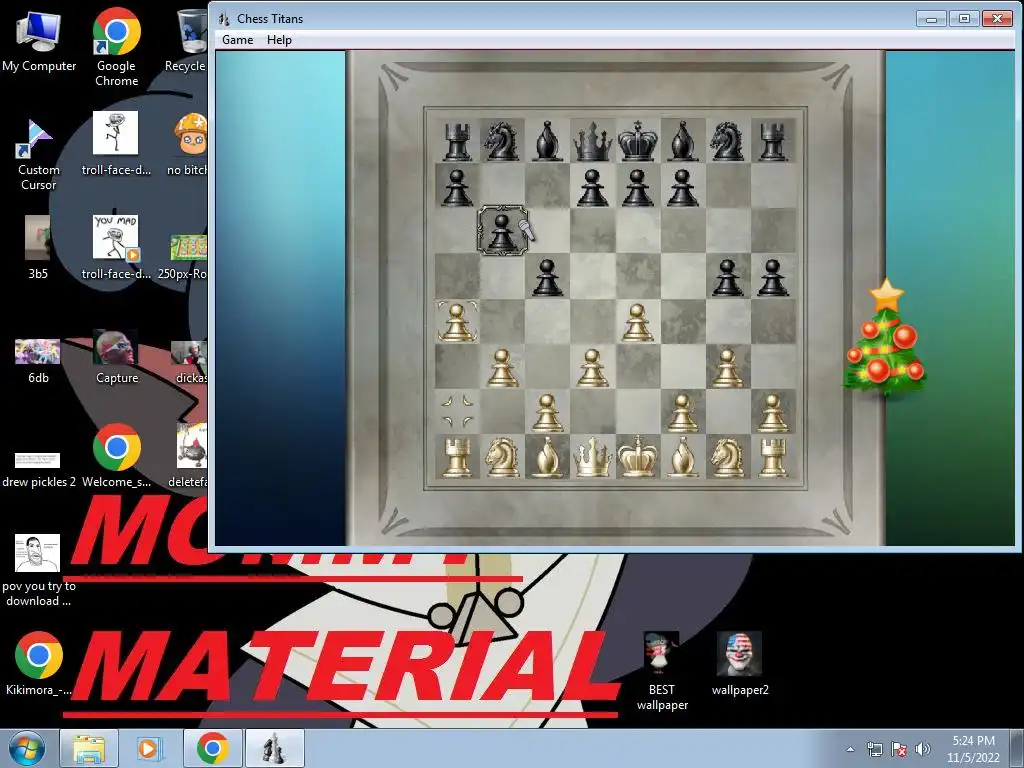Select Google Chrome desktop shortcut
1024x768 pixels.
coord(116,47)
